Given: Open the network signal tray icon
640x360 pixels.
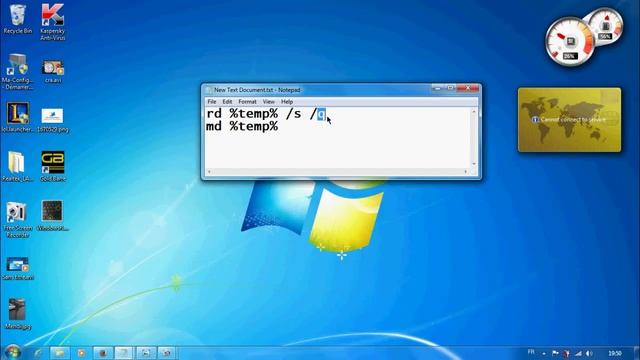Looking at the screenshot, I should coord(578,353).
